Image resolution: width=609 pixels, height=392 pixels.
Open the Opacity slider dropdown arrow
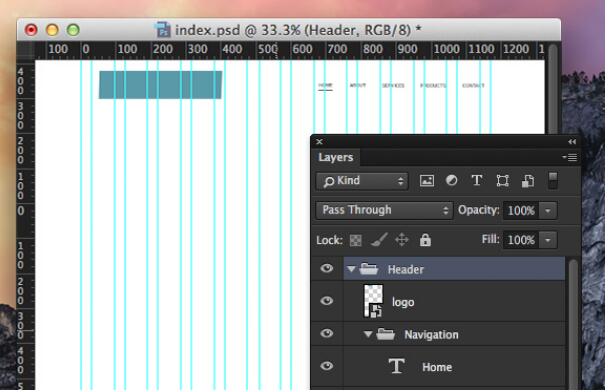(x=548, y=211)
